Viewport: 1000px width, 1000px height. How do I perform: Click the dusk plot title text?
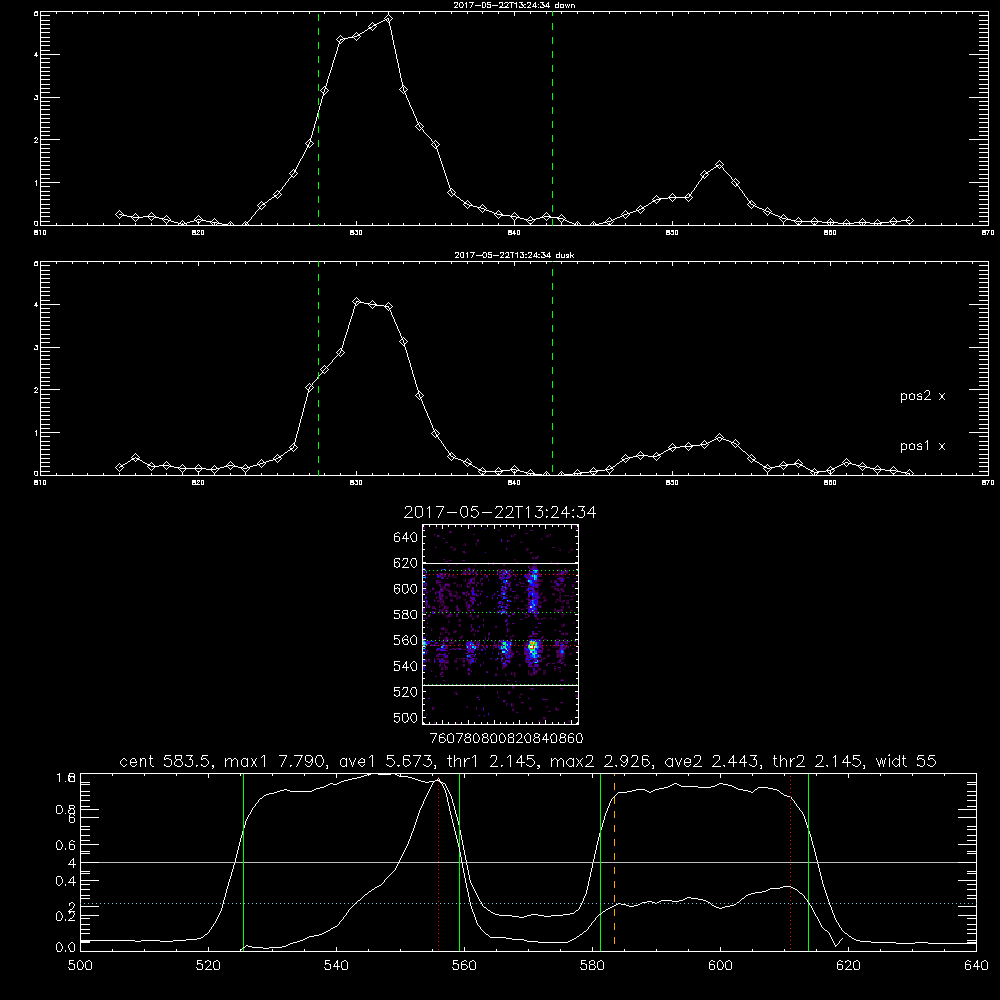tap(514, 255)
